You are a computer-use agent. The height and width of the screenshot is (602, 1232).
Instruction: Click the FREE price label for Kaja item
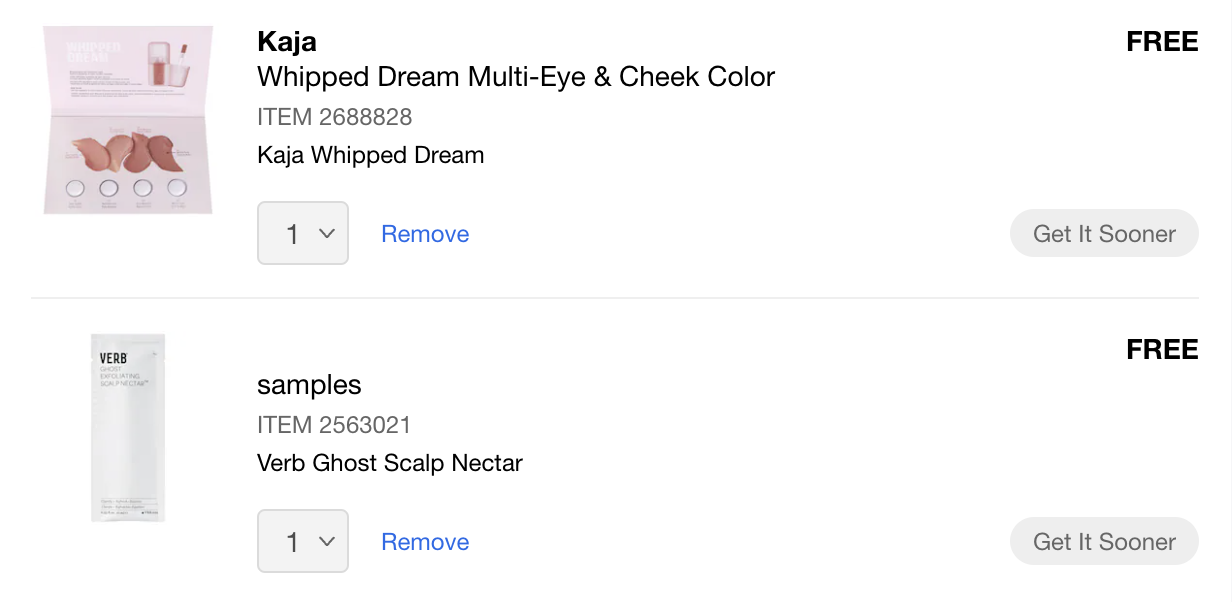1161,42
